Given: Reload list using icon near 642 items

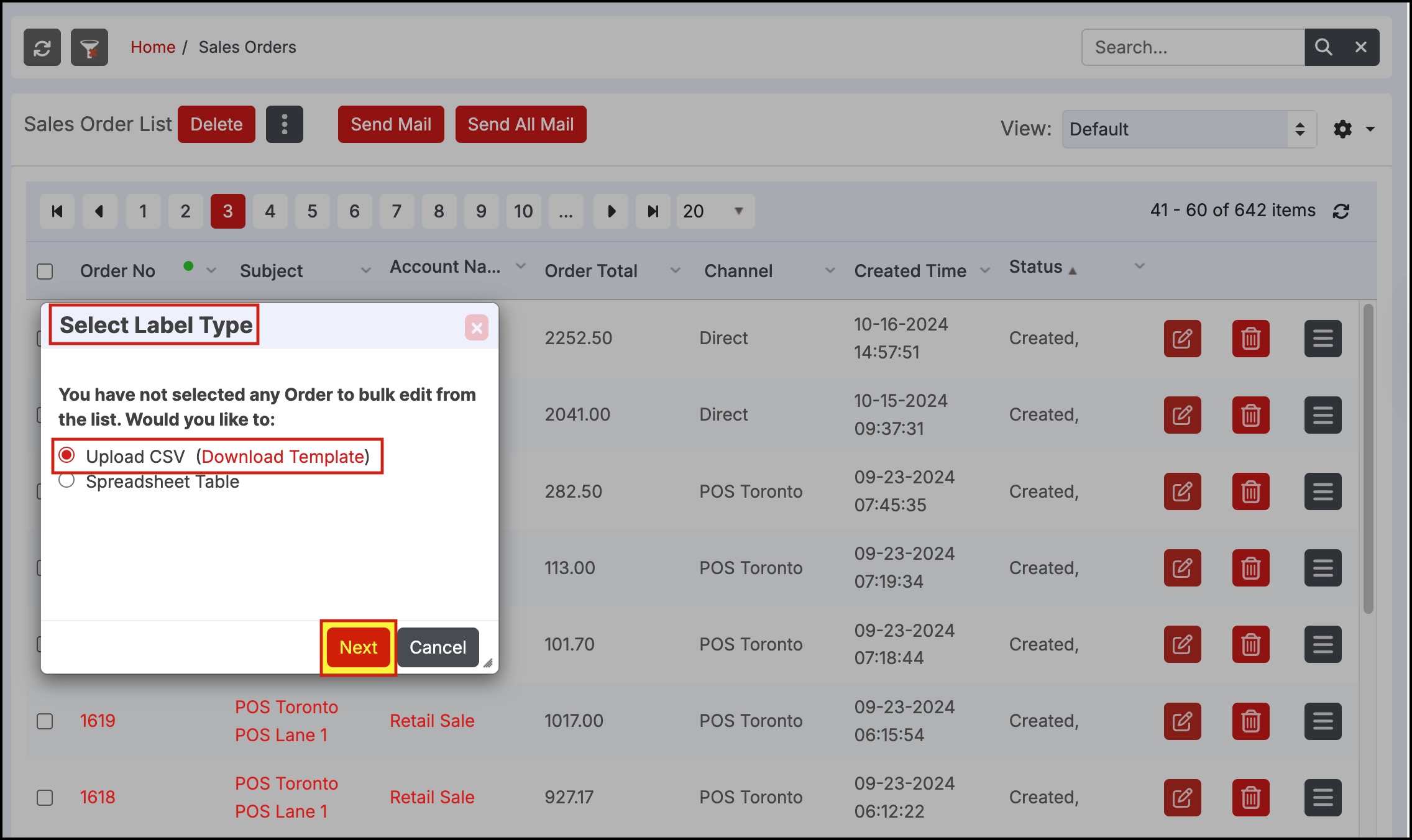Looking at the screenshot, I should click(1341, 211).
